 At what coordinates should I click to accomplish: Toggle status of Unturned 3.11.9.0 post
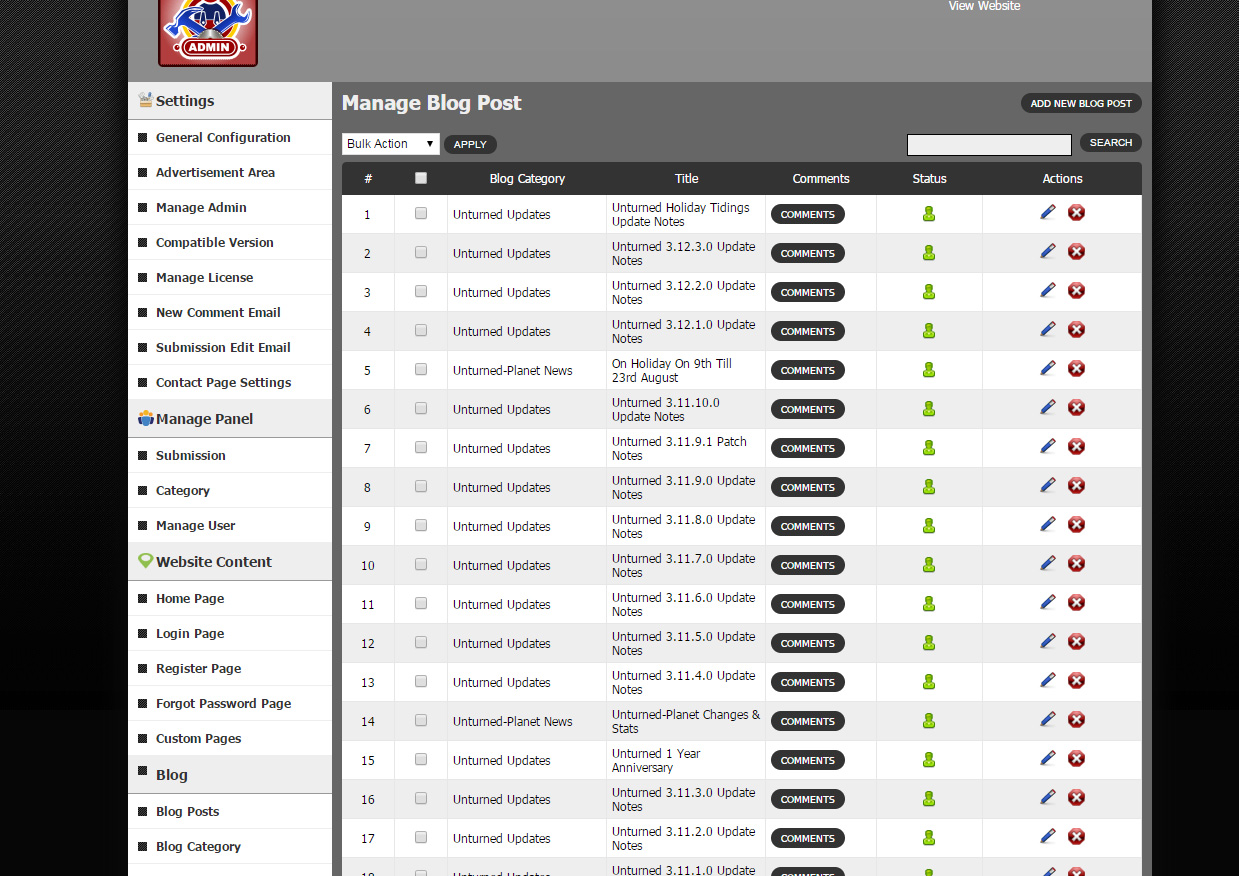tap(929, 487)
